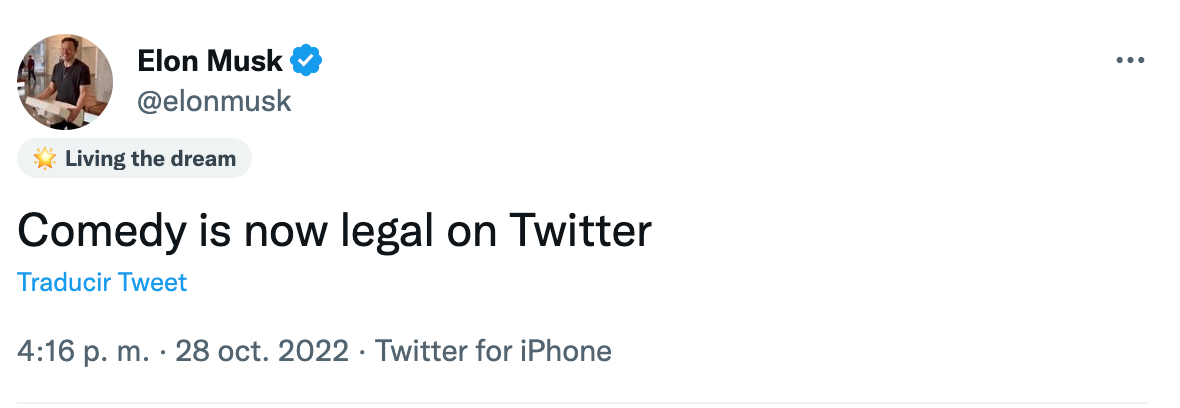Translate tweet via Traducir Tweet link
Screen dimensions: 1180x408
click(102, 283)
